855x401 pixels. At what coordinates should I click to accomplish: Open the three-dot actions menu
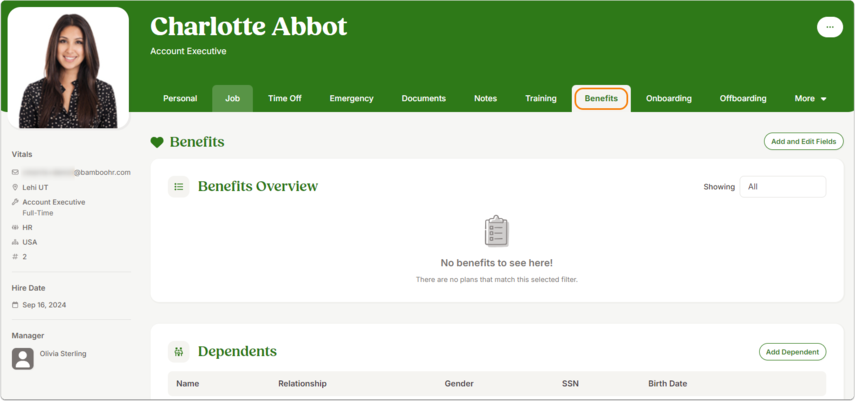pos(829,27)
